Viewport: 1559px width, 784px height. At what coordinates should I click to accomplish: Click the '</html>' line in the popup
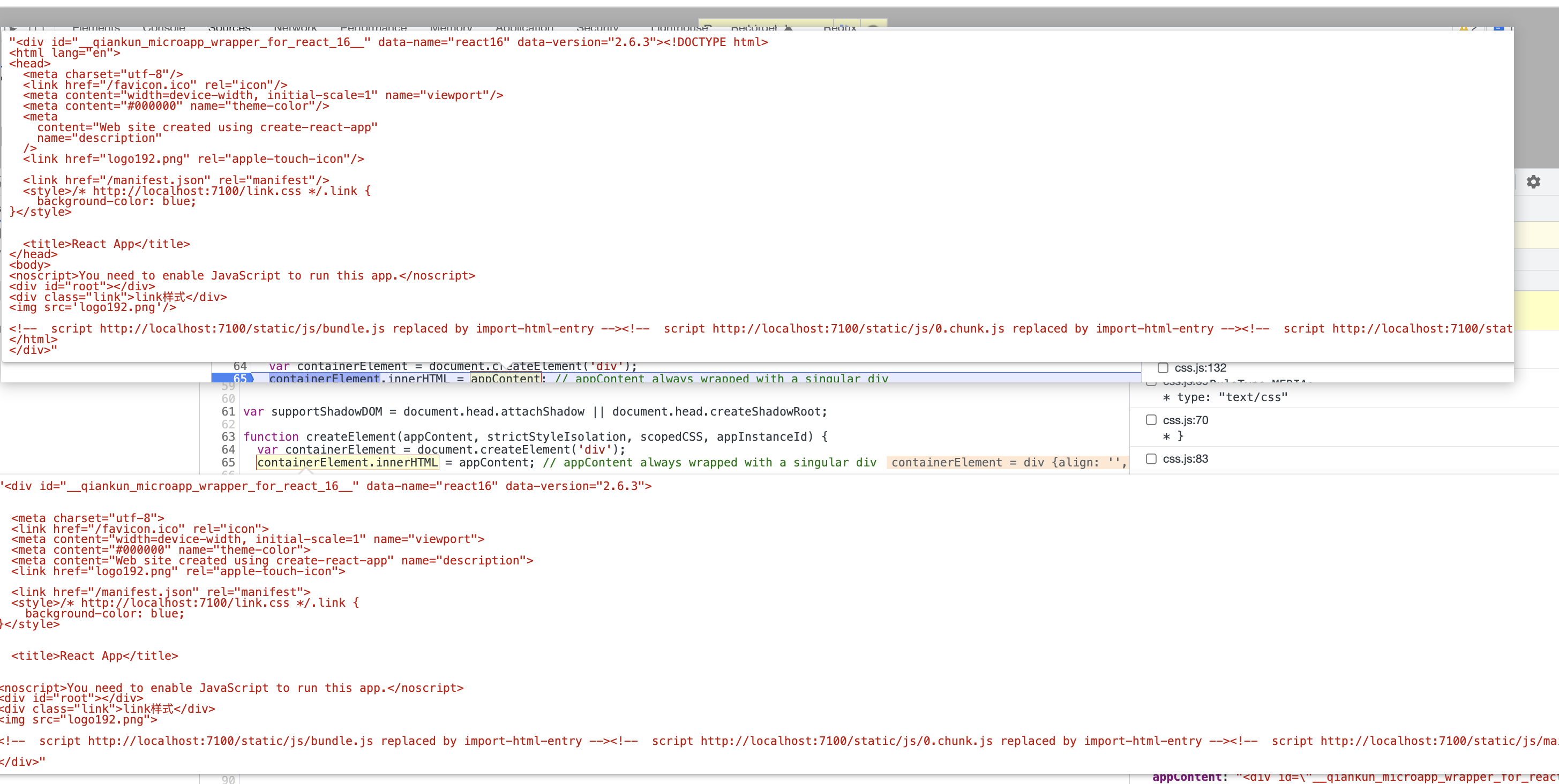click(33, 340)
